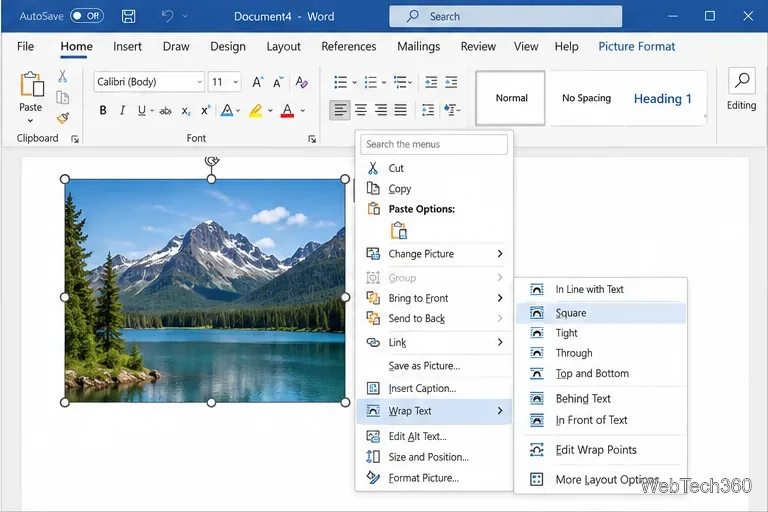Apply subscript formatting
Viewport: 768px width, 512px height.
click(x=186, y=111)
